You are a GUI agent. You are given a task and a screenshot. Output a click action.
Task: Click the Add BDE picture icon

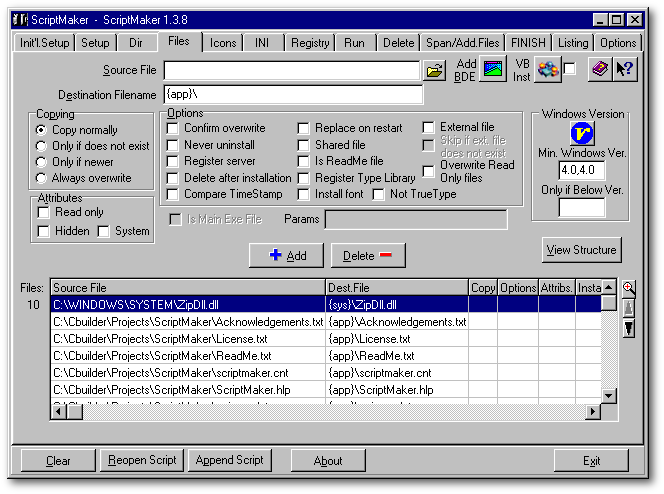point(492,69)
